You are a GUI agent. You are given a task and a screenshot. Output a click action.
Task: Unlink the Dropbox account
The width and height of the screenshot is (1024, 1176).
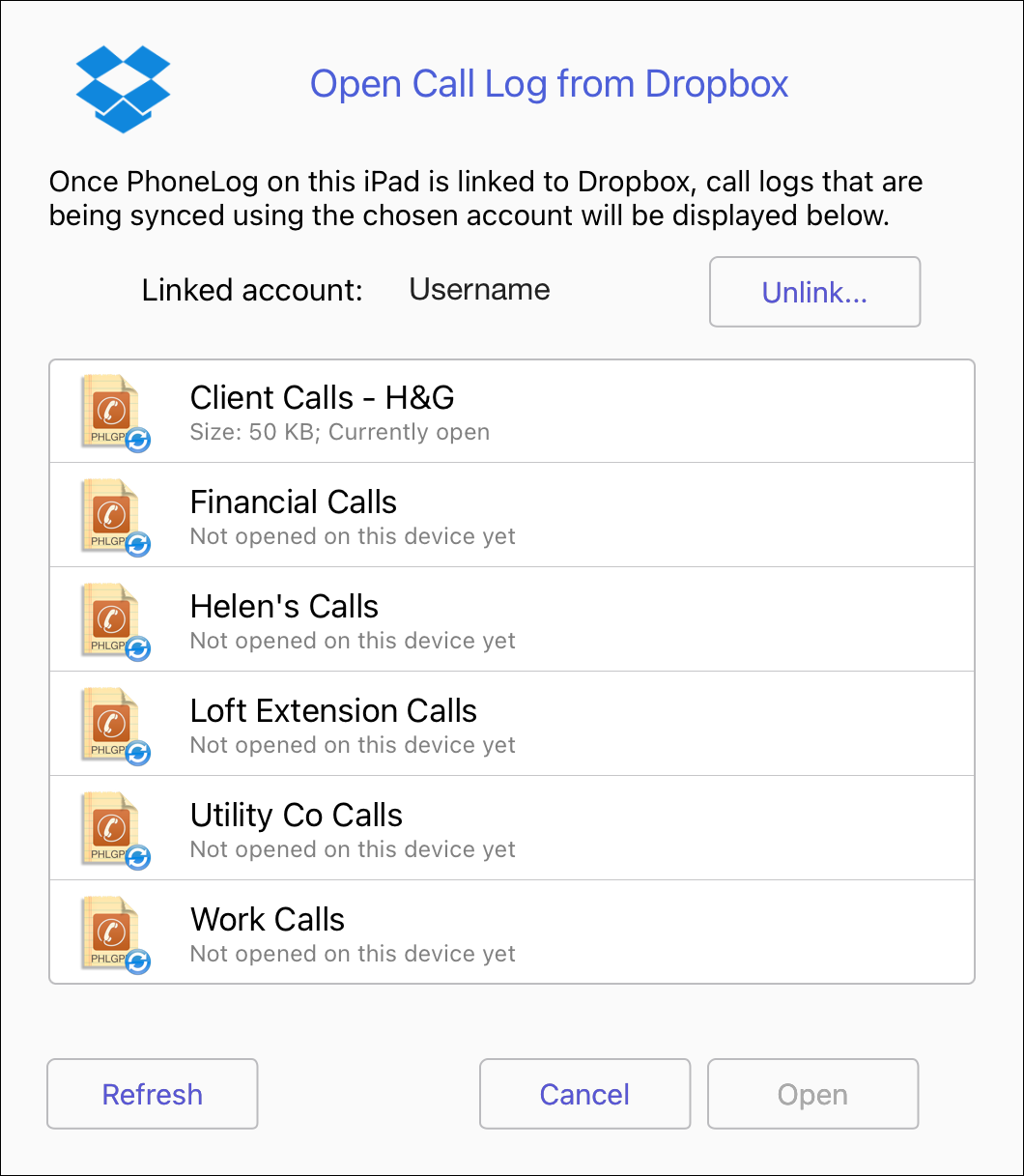[x=814, y=292]
